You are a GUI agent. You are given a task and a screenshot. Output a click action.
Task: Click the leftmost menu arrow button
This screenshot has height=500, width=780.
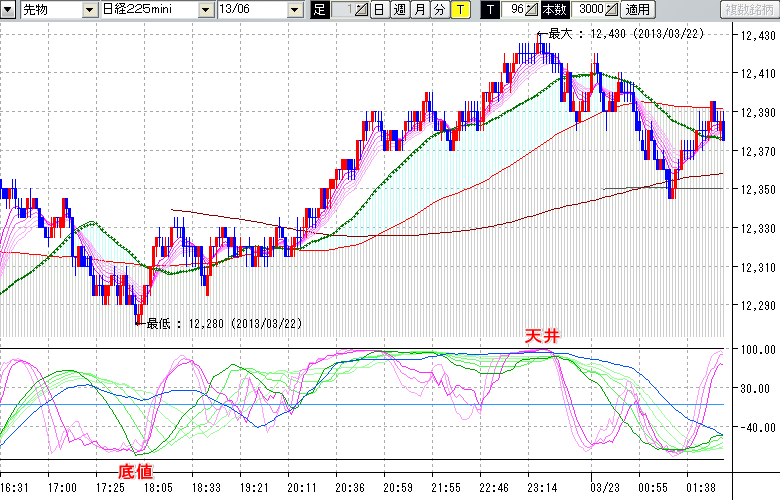point(10,10)
